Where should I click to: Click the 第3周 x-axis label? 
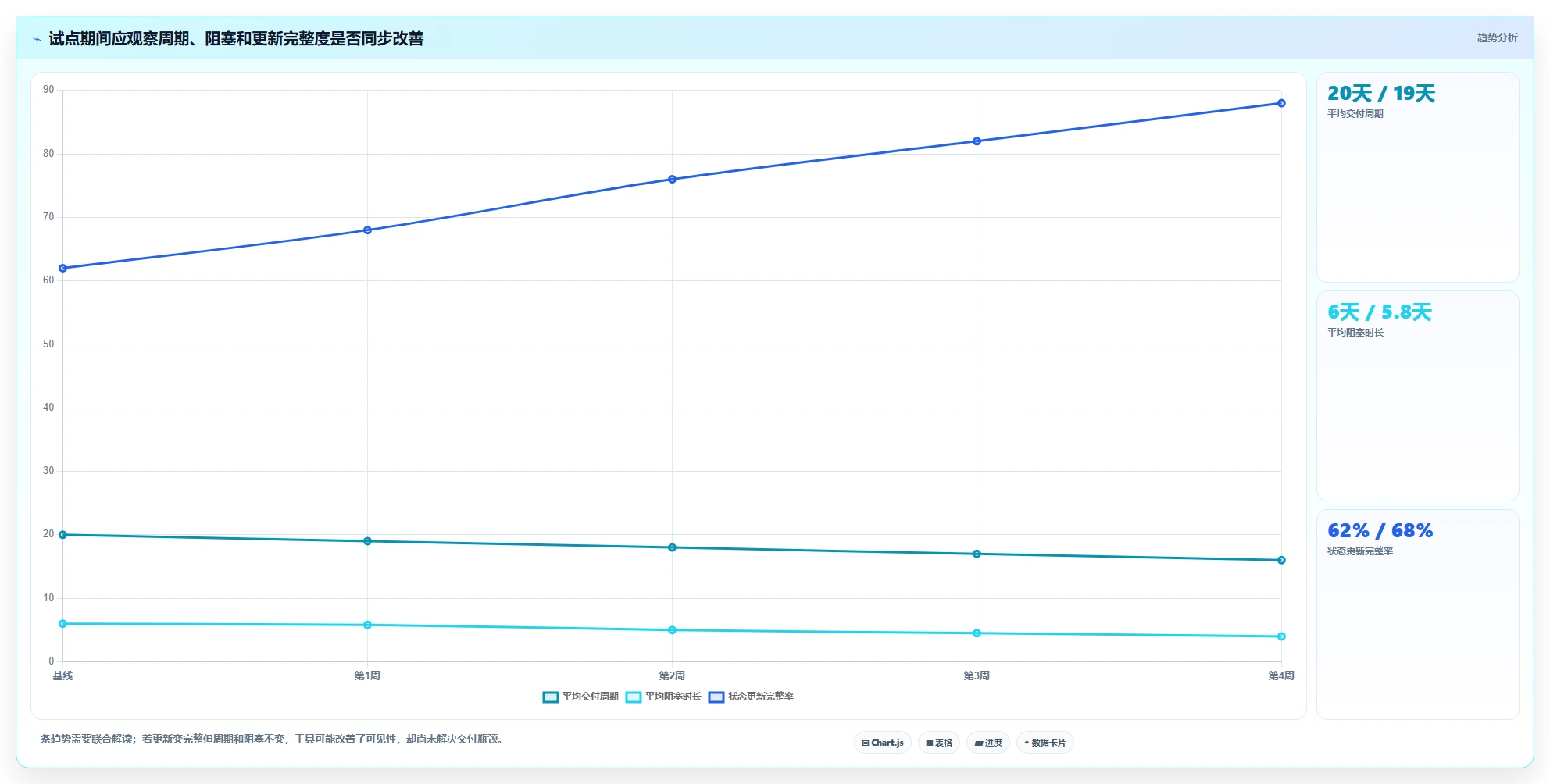(x=977, y=675)
